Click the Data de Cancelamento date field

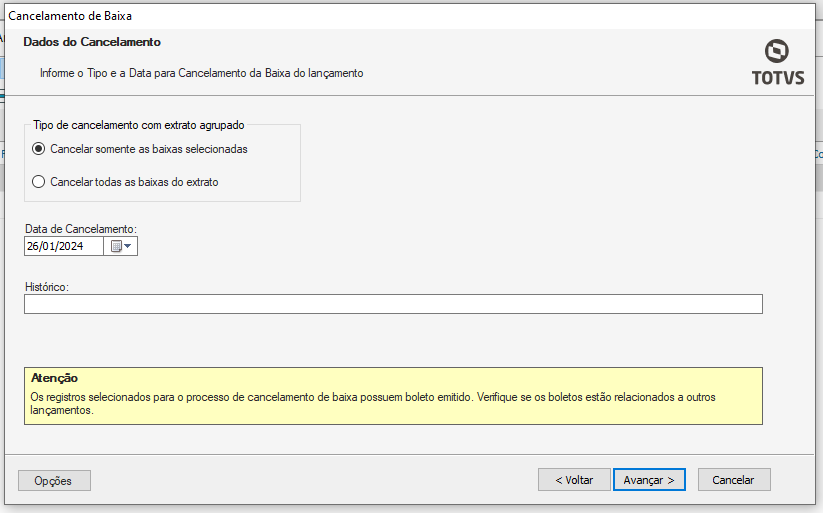pyautogui.click(x=63, y=246)
